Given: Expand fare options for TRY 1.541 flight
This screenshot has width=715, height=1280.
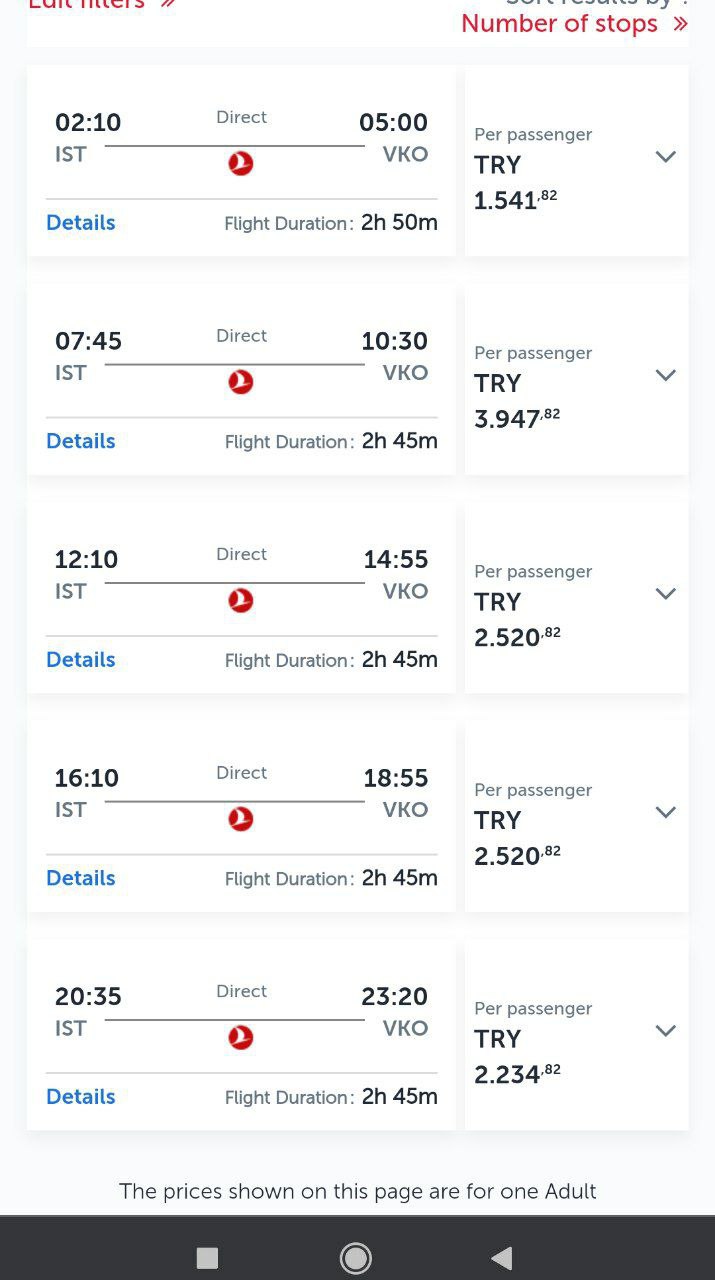Looking at the screenshot, I should coord(666,157).
